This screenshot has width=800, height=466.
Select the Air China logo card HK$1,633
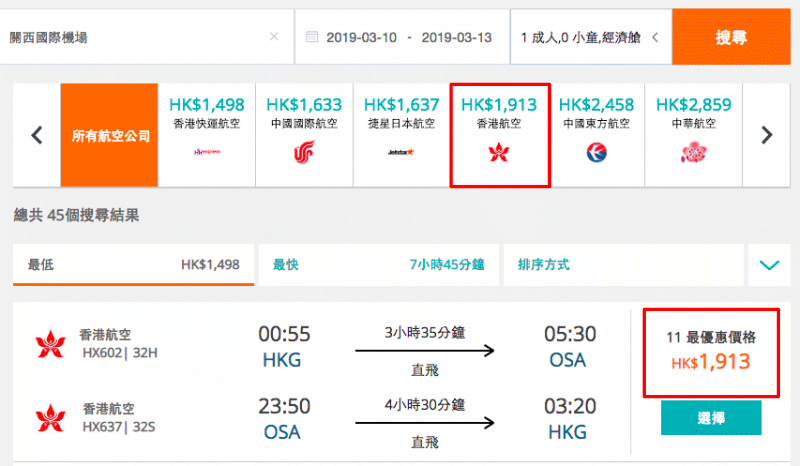coord(304,135)
